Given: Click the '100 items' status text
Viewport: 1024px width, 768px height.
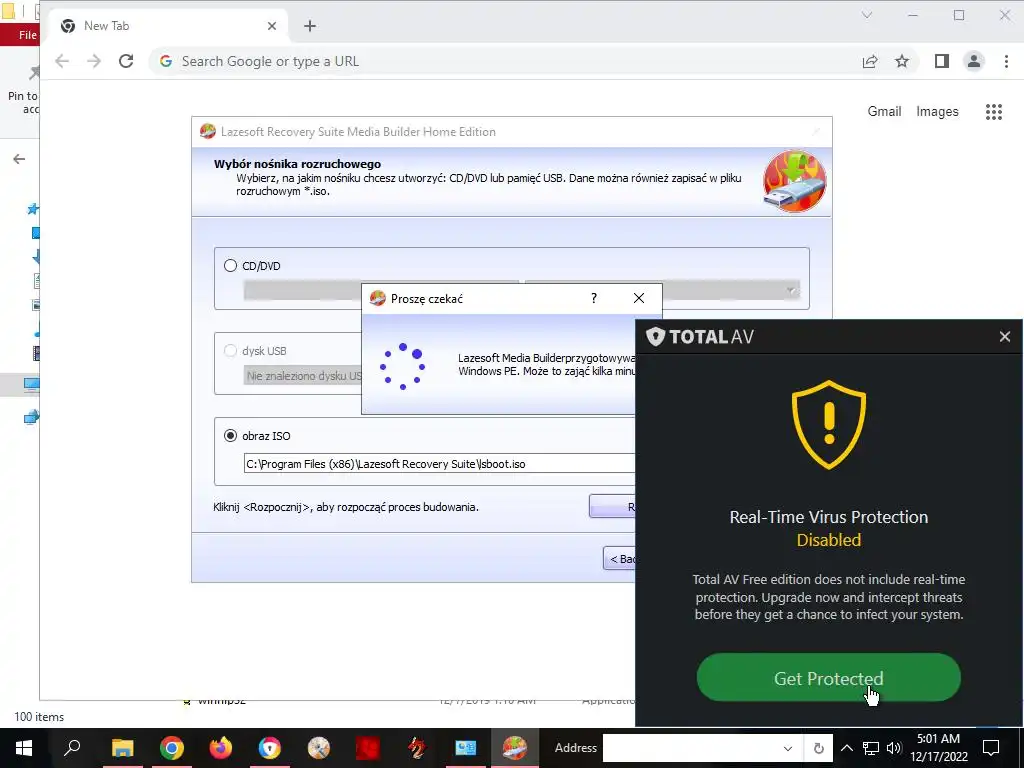Looking at the screenshot, I should pos(39,716).
